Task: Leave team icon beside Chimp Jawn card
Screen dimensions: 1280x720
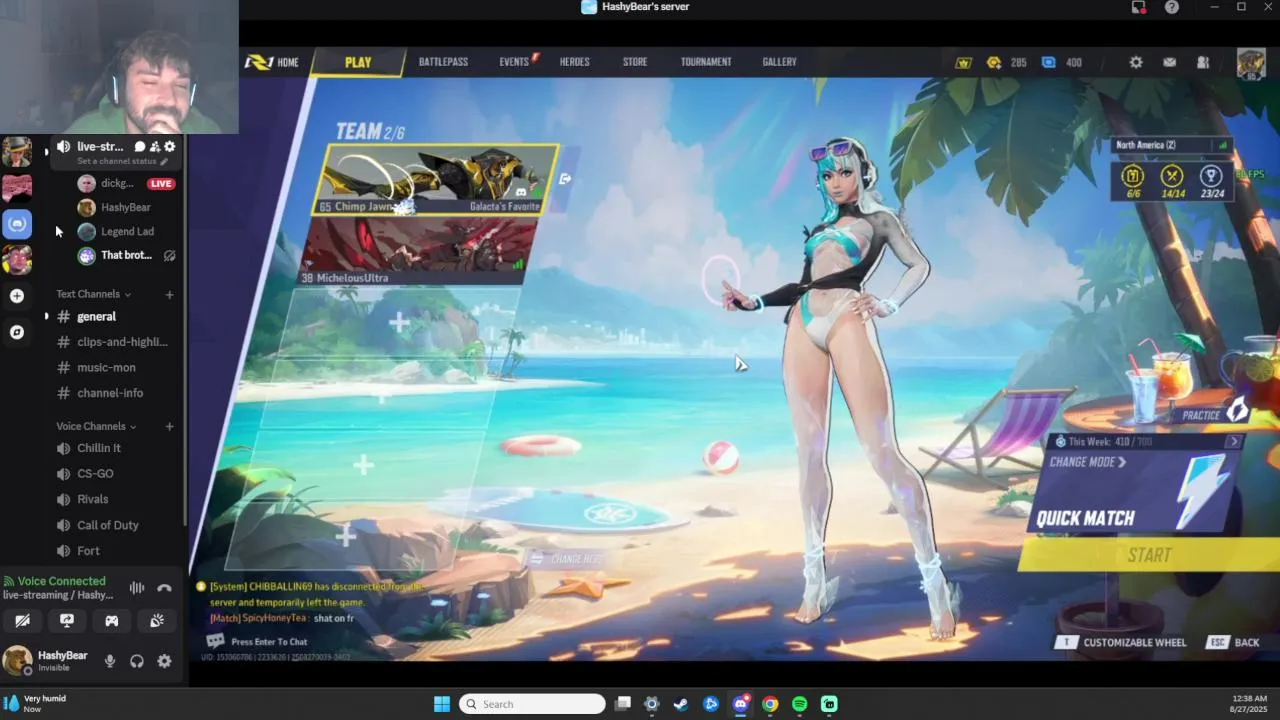Action: pos(565,179)
